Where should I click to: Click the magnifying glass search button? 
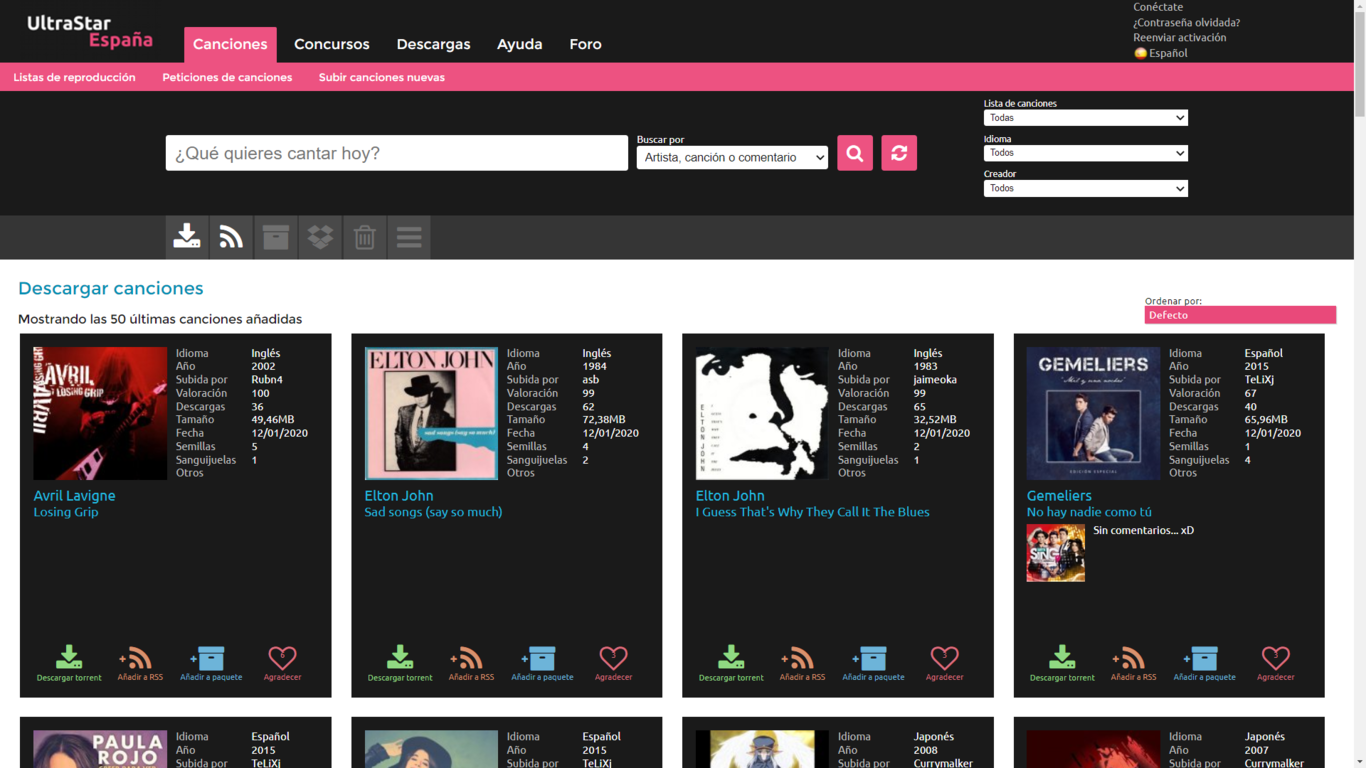pos(854,153)
